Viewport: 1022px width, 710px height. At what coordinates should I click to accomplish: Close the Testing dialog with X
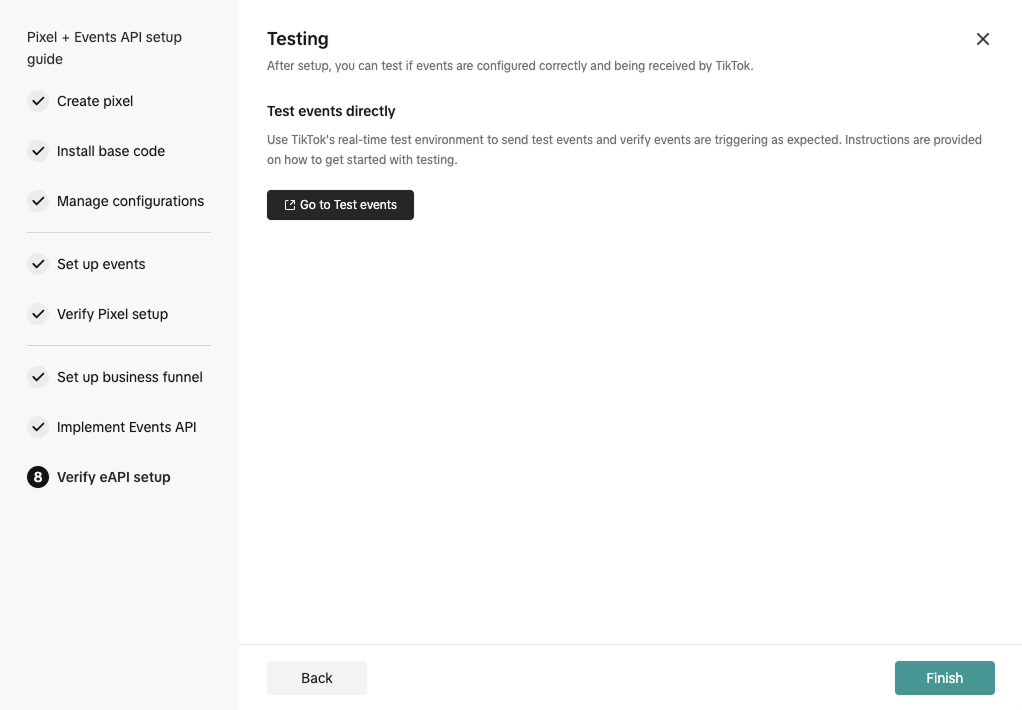(982, 39)
